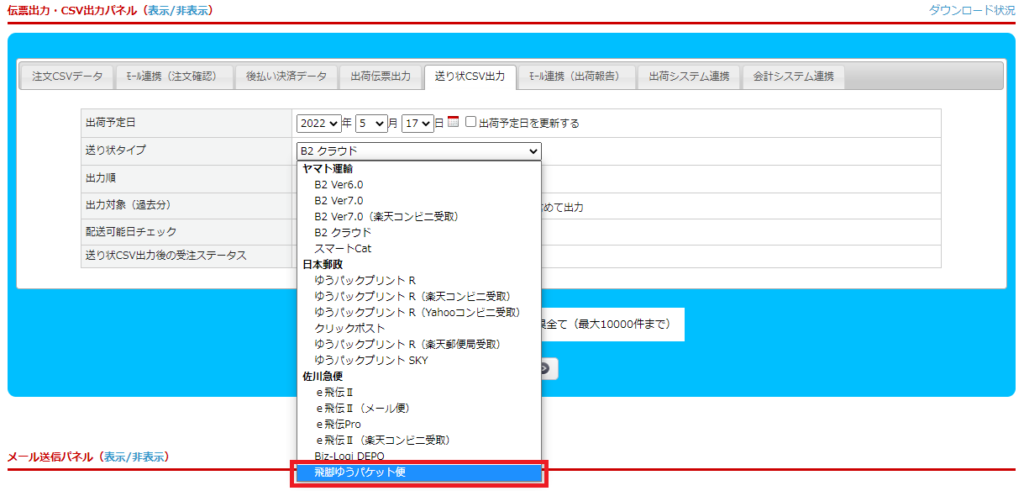Click the 送り状CSV出力後の受注ステータス row label

coord(166,255)
